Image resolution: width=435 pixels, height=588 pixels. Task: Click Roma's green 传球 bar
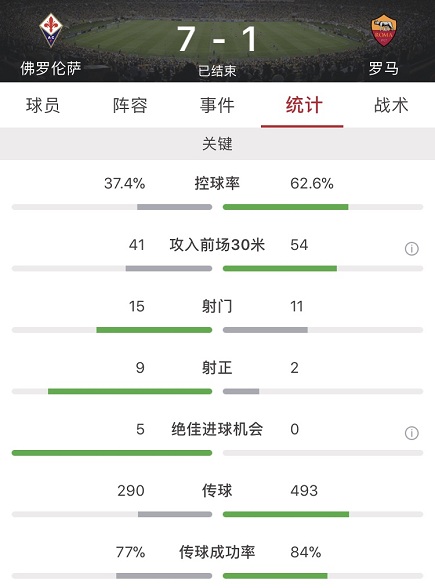(286, 514)
